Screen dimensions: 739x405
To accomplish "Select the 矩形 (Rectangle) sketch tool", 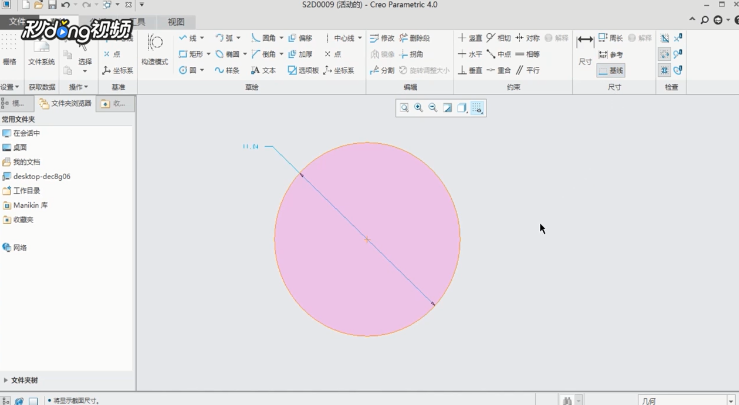I will click(191, 54).
